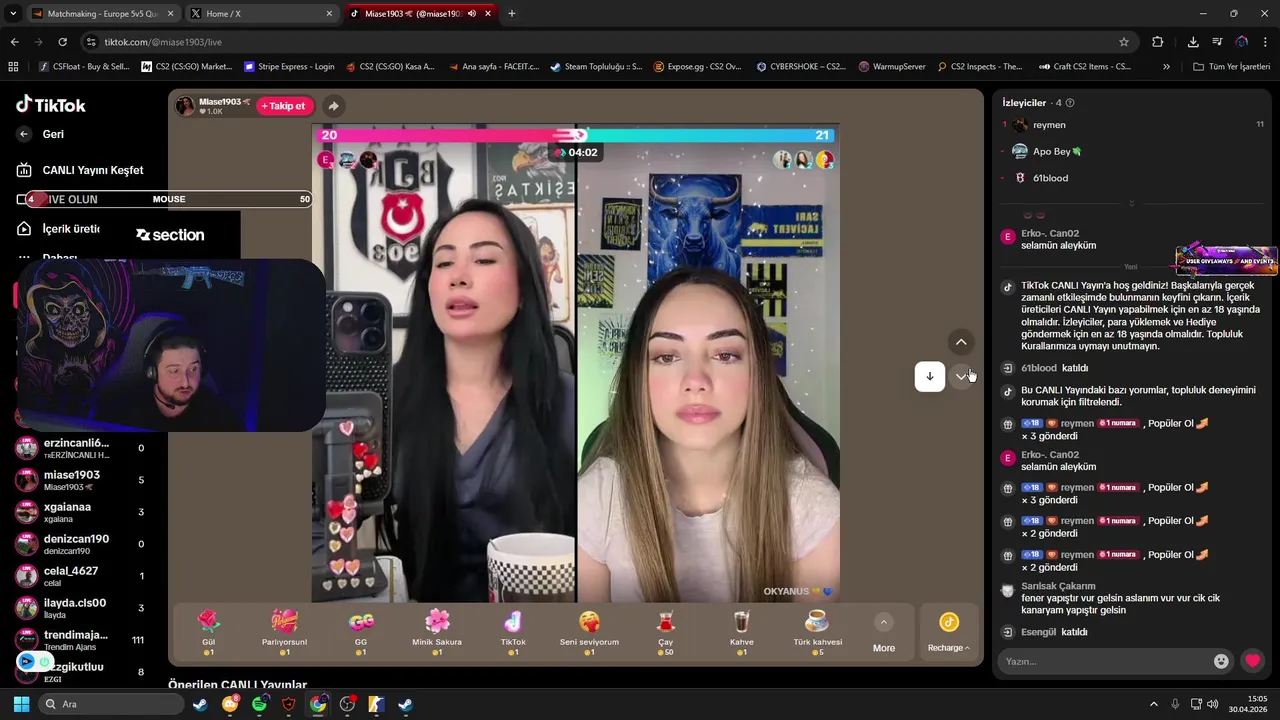
Task: Open Tüm Yer İşaretleri bookmarks folder
Action: (1231, 67)
